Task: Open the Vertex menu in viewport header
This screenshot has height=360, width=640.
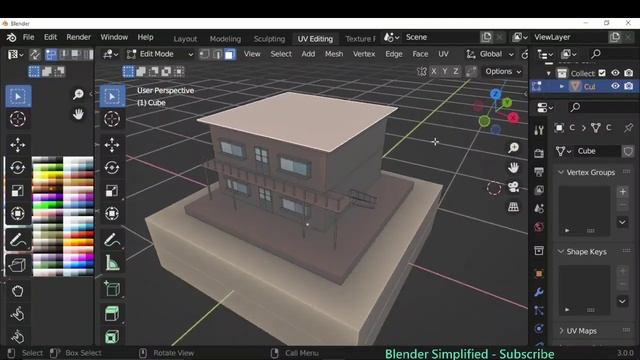Action: click(x=364, y=54)
